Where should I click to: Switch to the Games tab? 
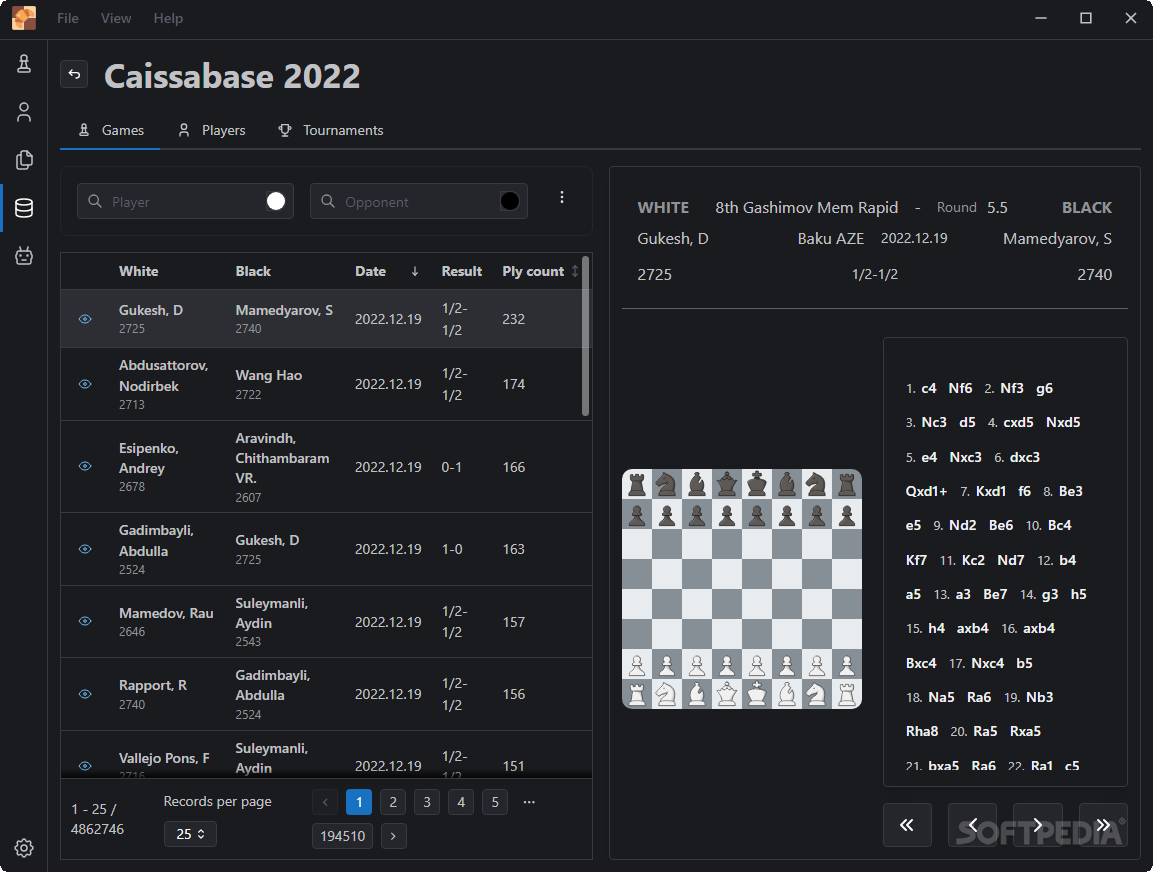110,131
